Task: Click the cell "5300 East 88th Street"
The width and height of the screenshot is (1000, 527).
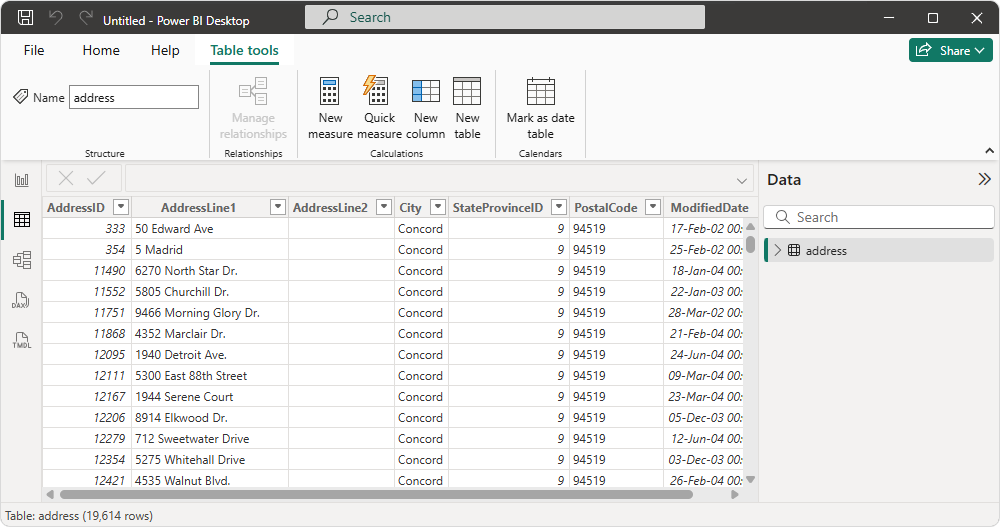Action: pyautogui.click(x=210, y=376)
